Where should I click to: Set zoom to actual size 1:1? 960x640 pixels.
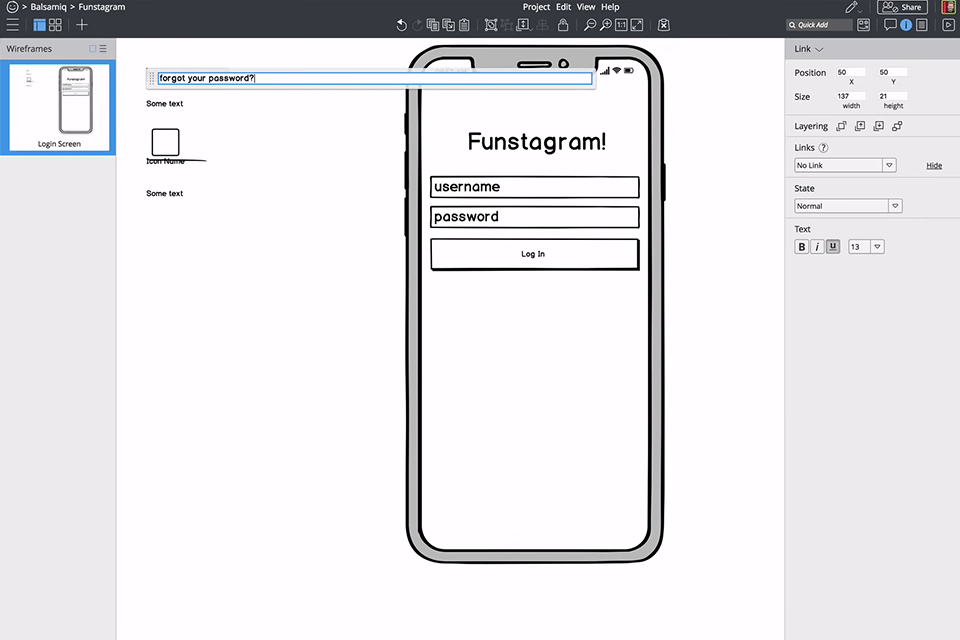coord(621,25)
